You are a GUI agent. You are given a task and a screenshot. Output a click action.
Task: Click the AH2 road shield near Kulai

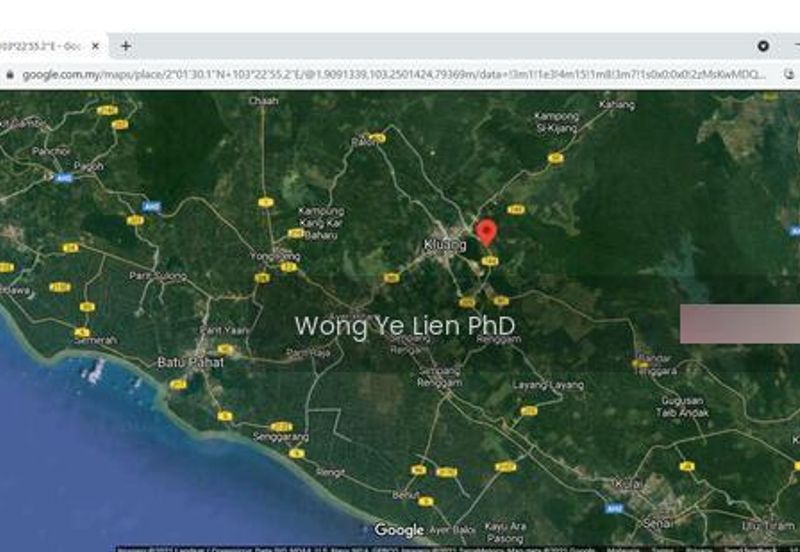click(613, 508)
